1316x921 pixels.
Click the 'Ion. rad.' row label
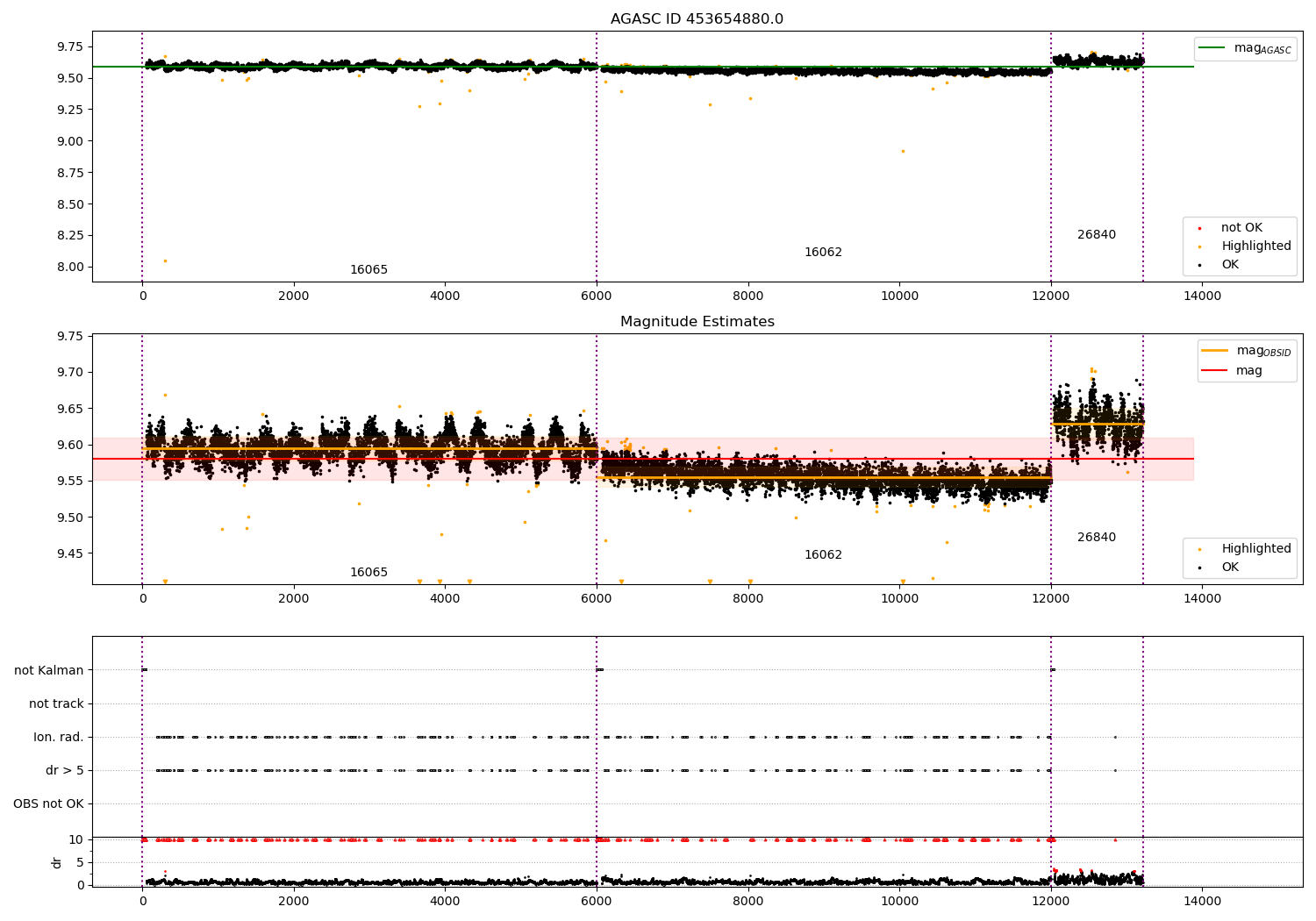[x=59, y=737]
